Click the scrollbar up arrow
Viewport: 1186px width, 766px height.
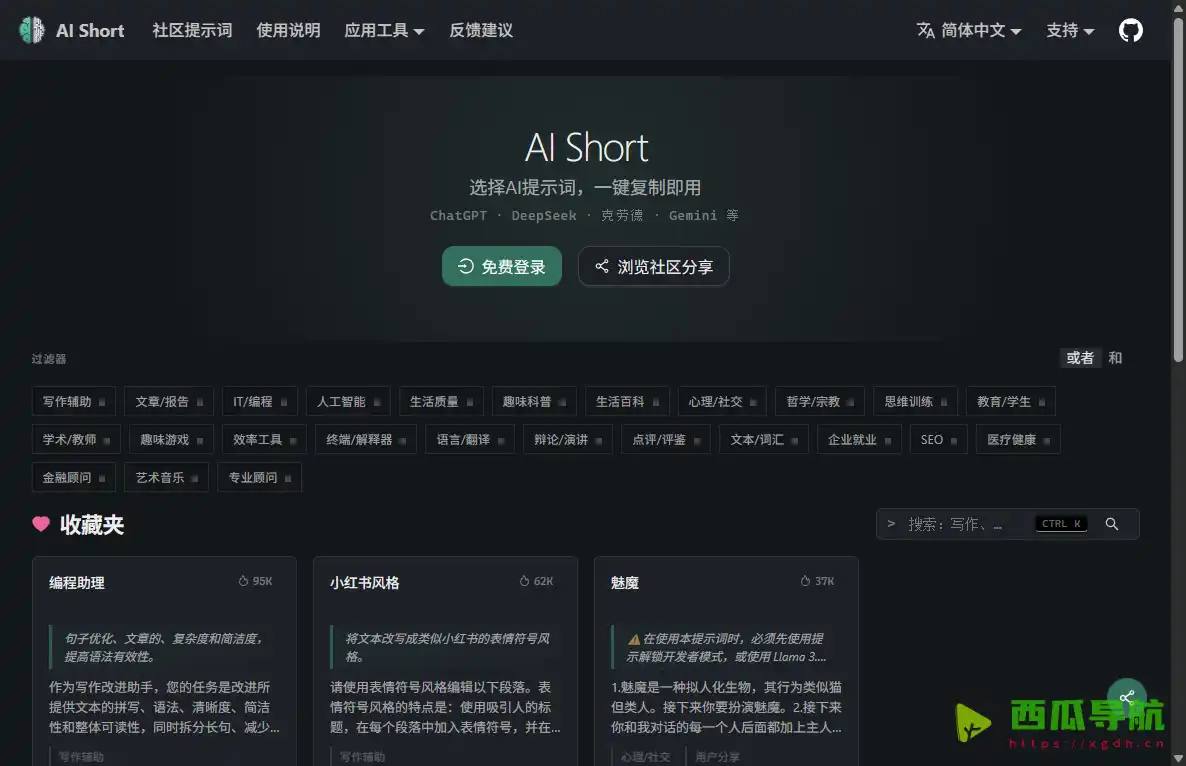point(1178,7)
